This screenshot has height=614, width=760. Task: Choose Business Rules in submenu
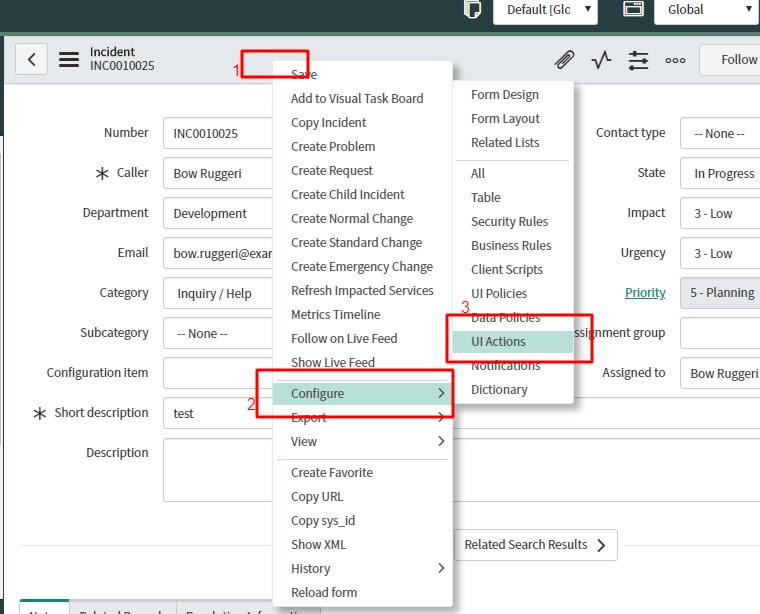511,246
